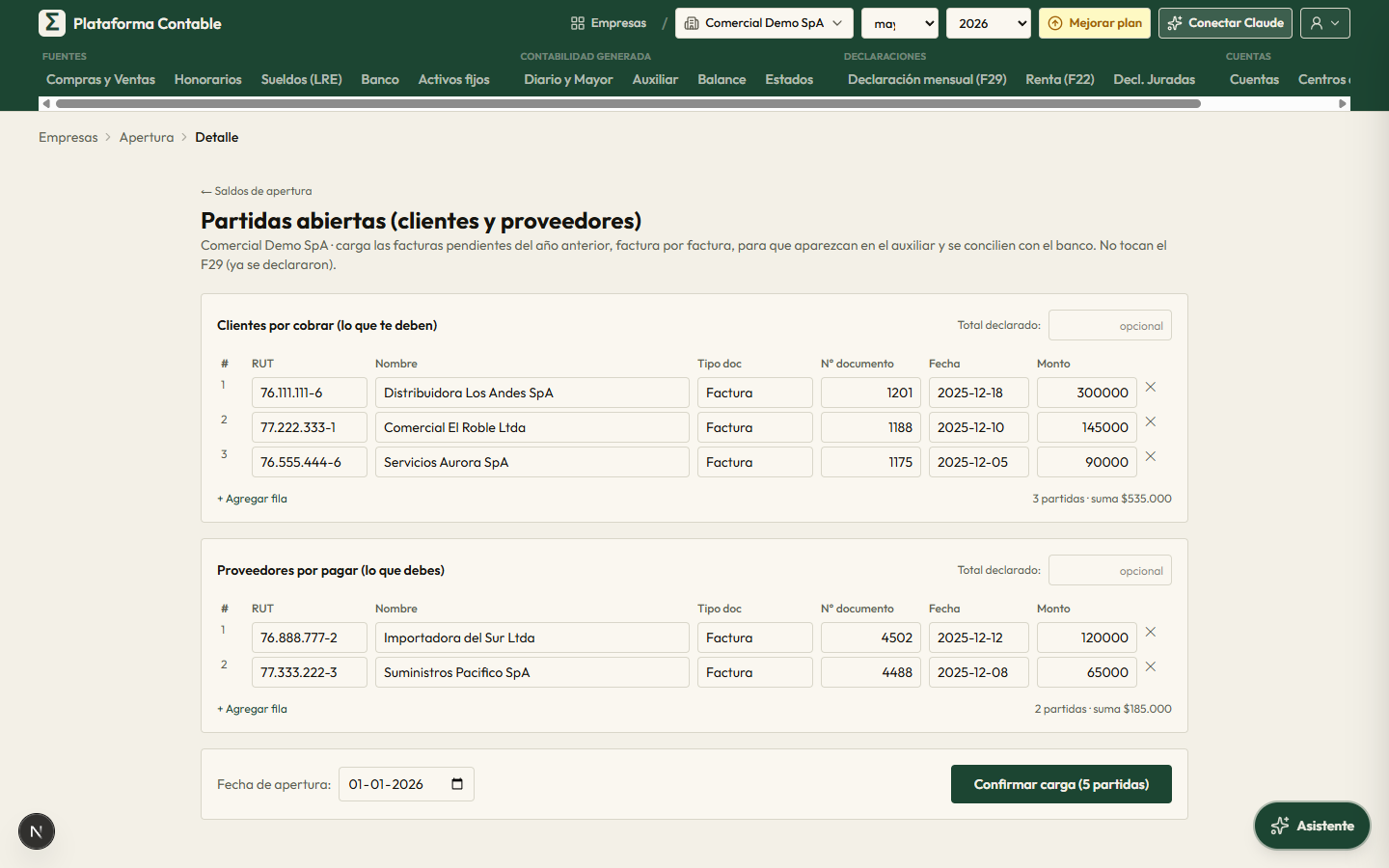Viewport: 1389px width, 868px height.
Task: Click the Mejorar plan button
Action: (1095, 23)
